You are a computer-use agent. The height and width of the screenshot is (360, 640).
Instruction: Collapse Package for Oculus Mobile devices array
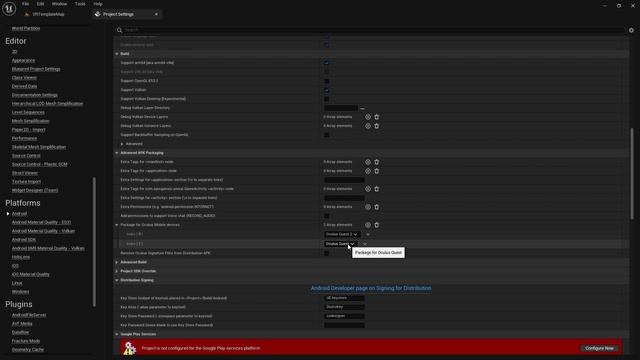coord(117,225)
